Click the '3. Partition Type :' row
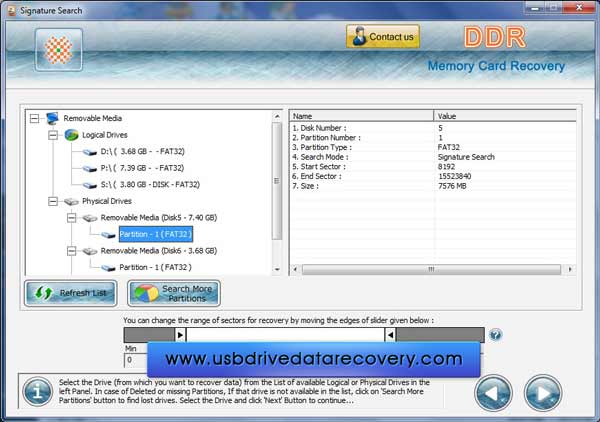The height and width of the screenshot is (422, 600). coord(433,147)
